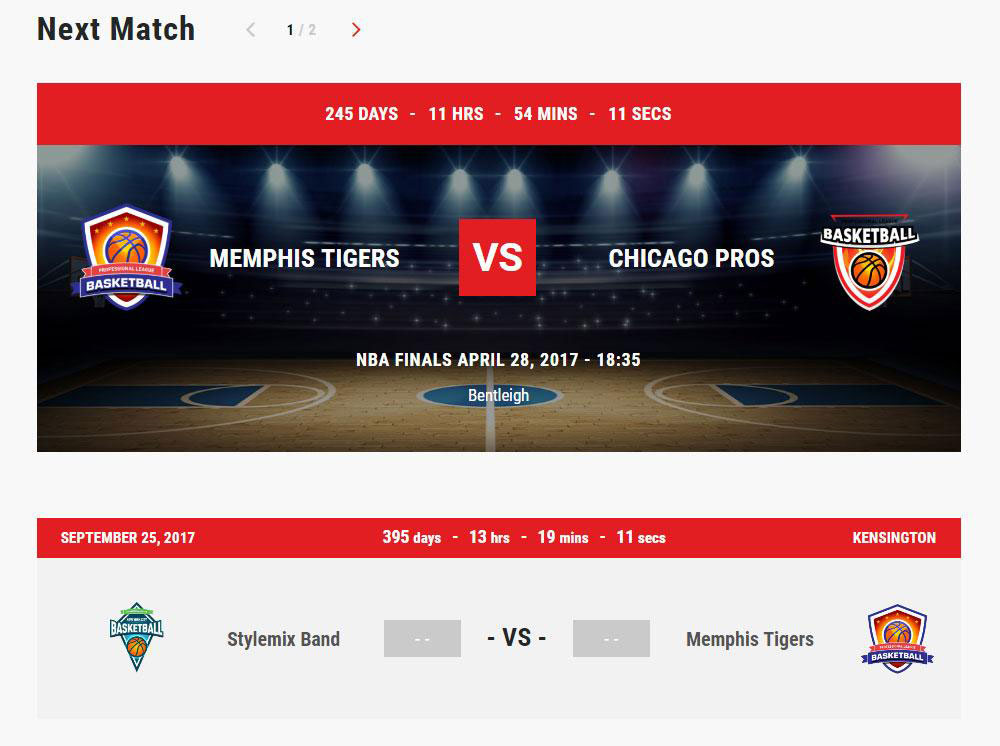Click the Bentleigh venue label

click(498, 395)
